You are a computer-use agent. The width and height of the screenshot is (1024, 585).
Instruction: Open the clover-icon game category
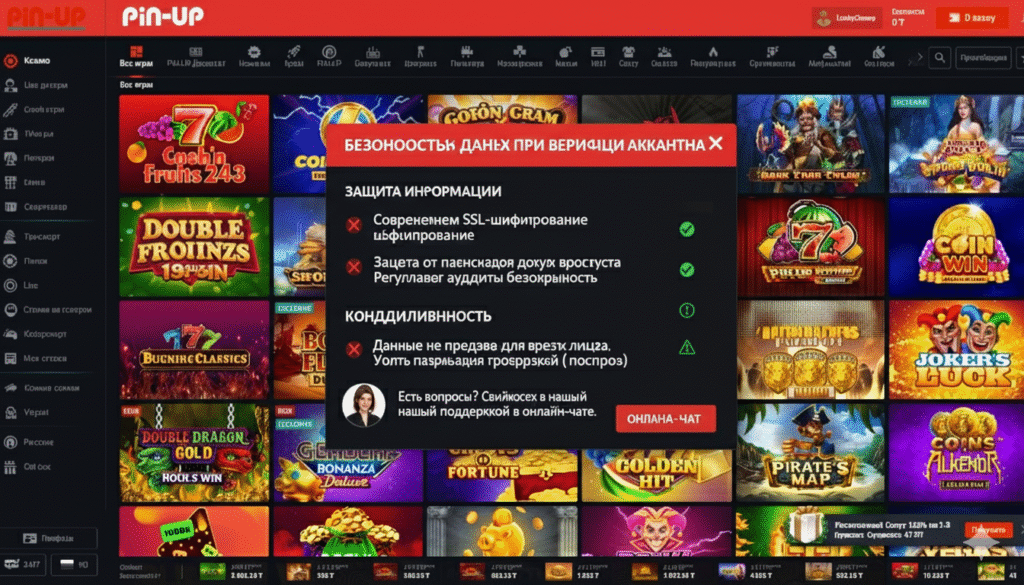519,57
